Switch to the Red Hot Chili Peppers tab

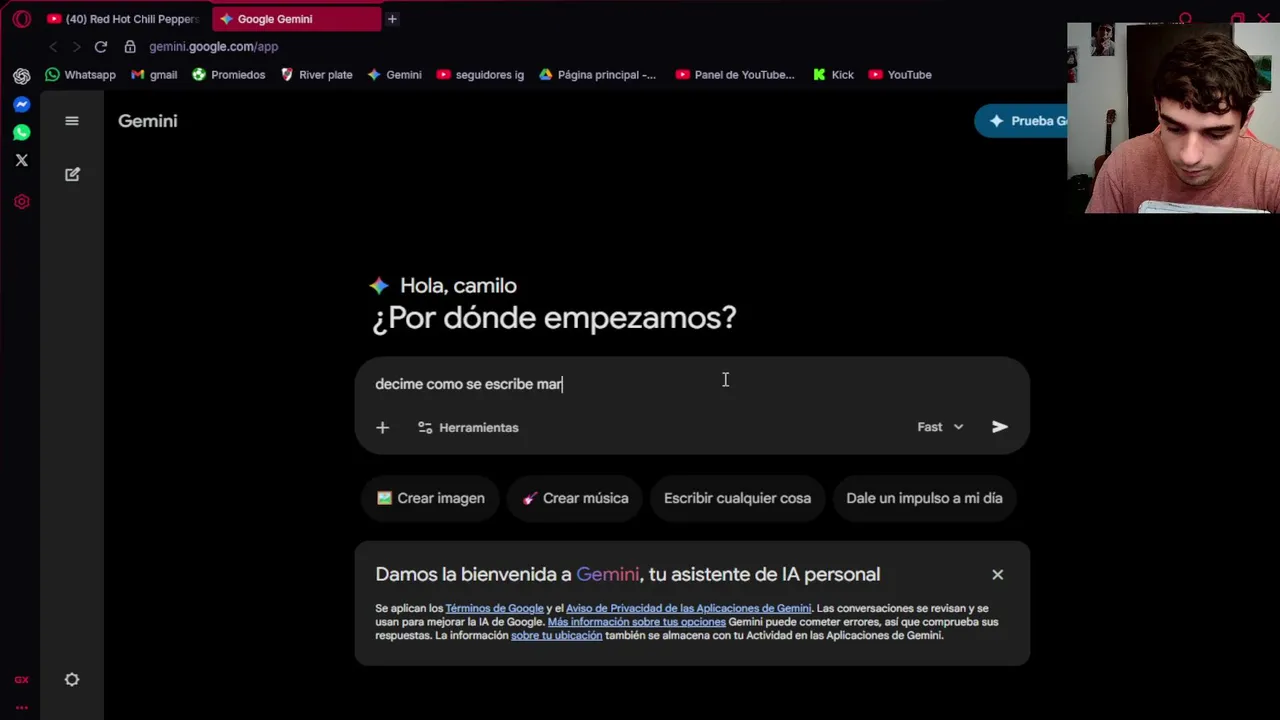[x=124, y=19]
